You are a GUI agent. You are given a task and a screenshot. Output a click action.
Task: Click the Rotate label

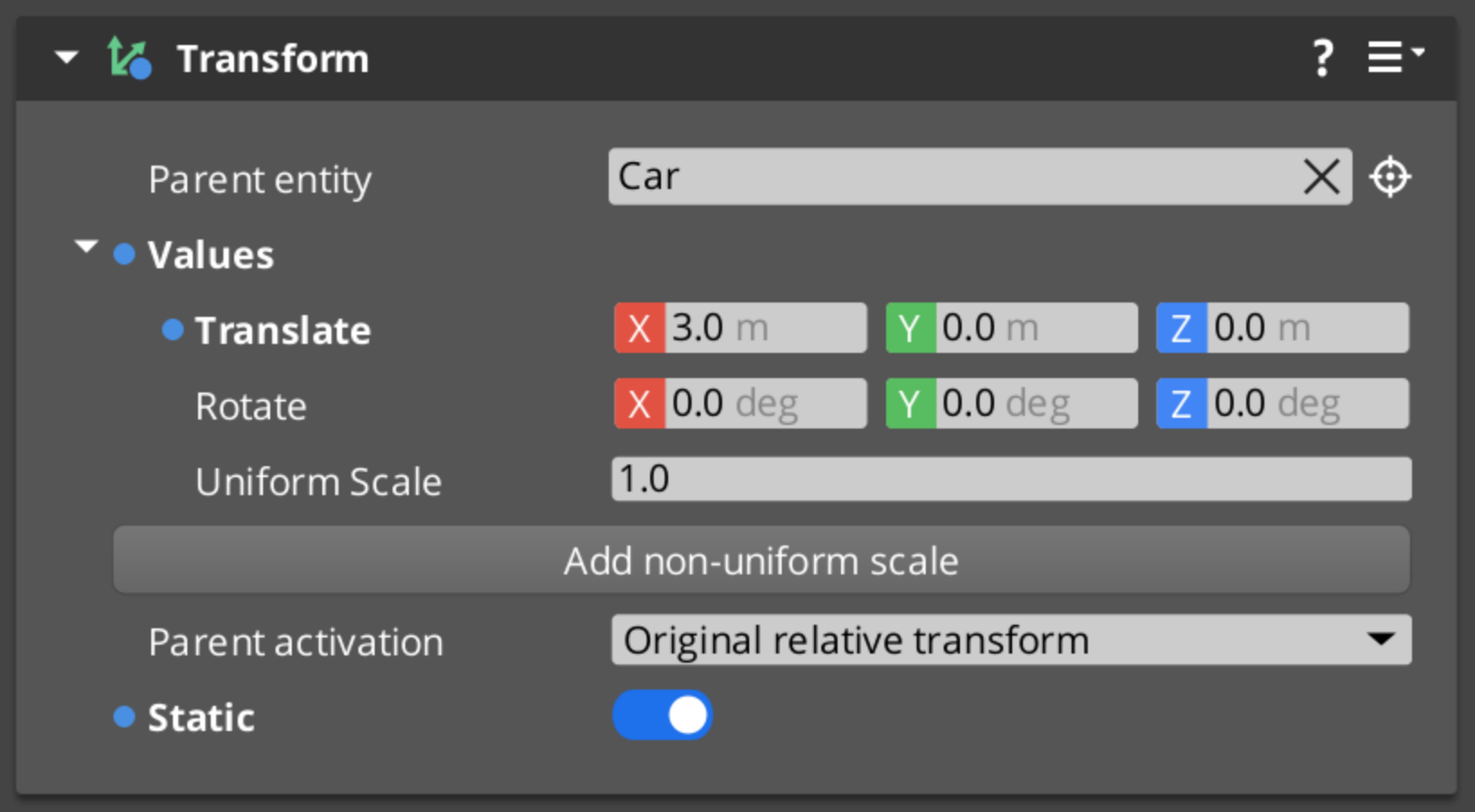251,406
